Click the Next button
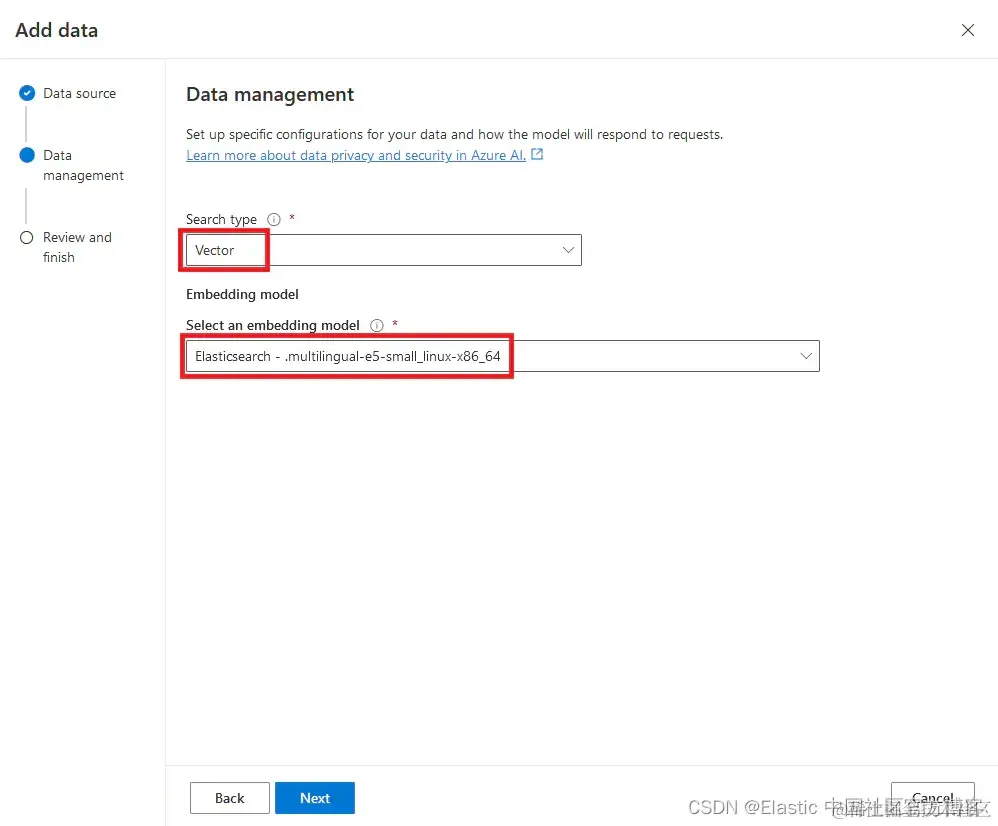 [315, 798]
